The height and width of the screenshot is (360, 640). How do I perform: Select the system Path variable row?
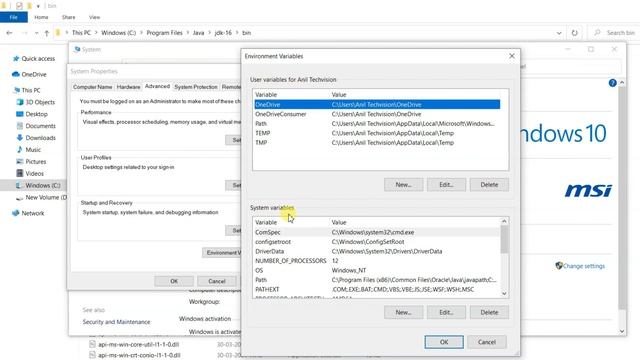(x=377, y=280)
